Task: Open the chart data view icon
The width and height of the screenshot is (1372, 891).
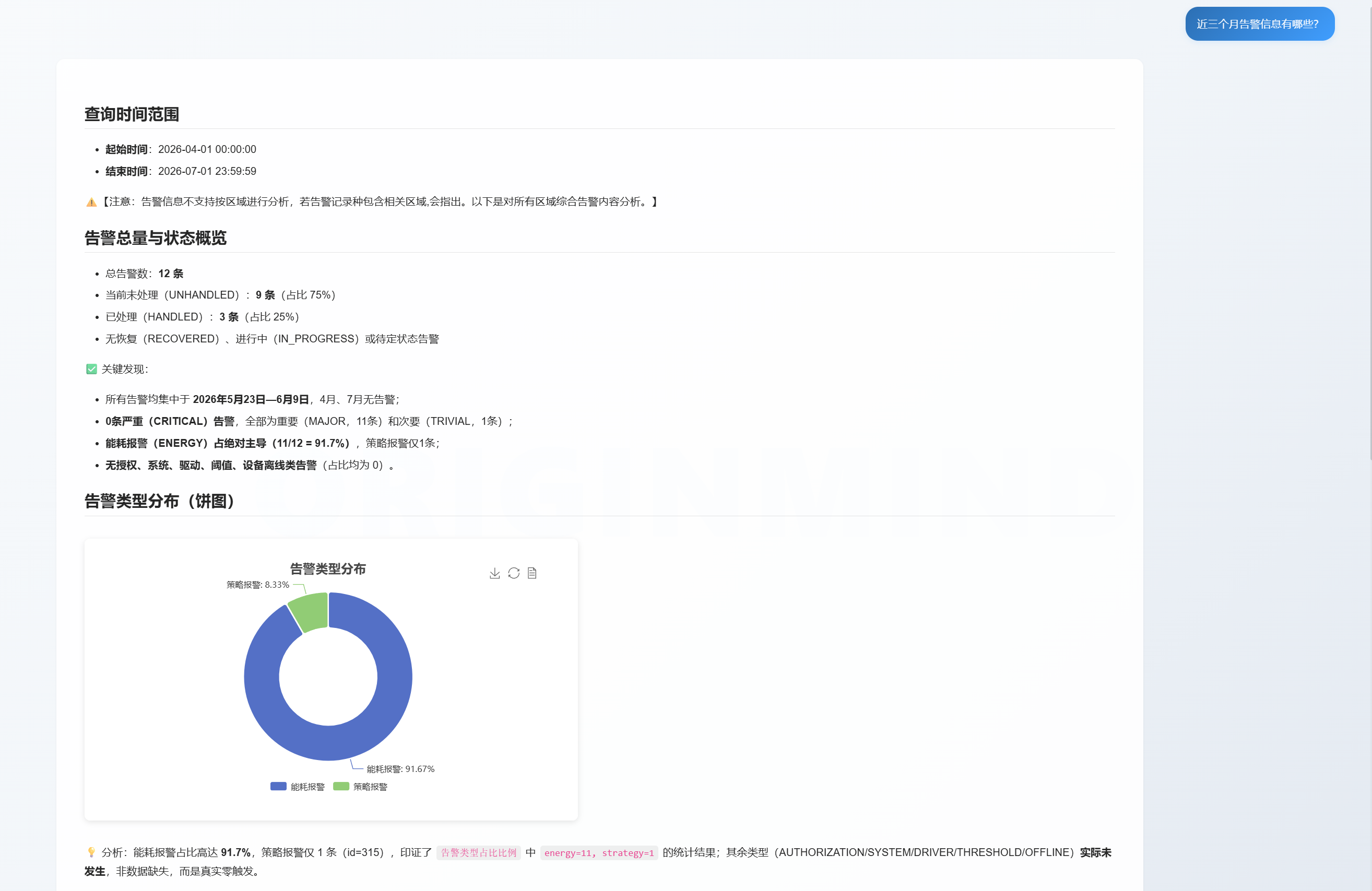Action: coord(532,573)
